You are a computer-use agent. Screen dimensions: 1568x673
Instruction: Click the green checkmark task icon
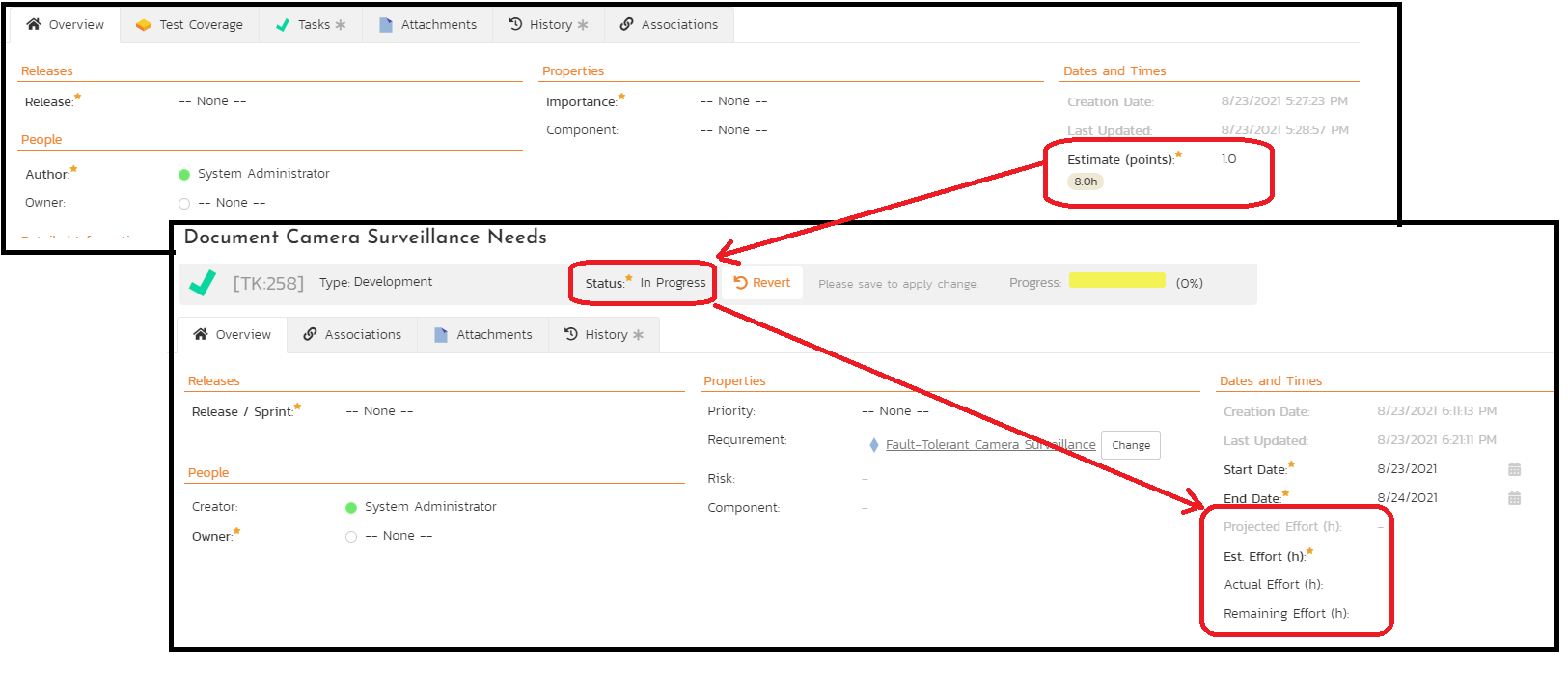203,282
